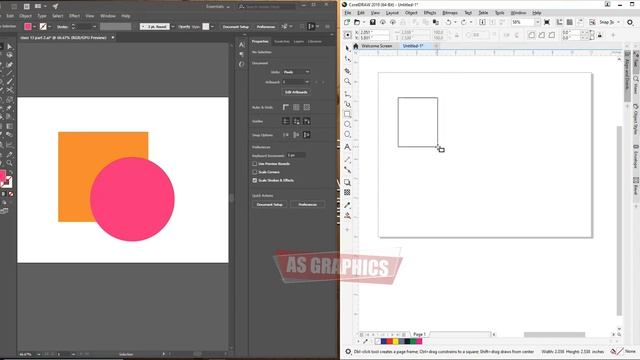
Task: Click Document Setup under Quick Actions
Action: (x=270, y=204)
